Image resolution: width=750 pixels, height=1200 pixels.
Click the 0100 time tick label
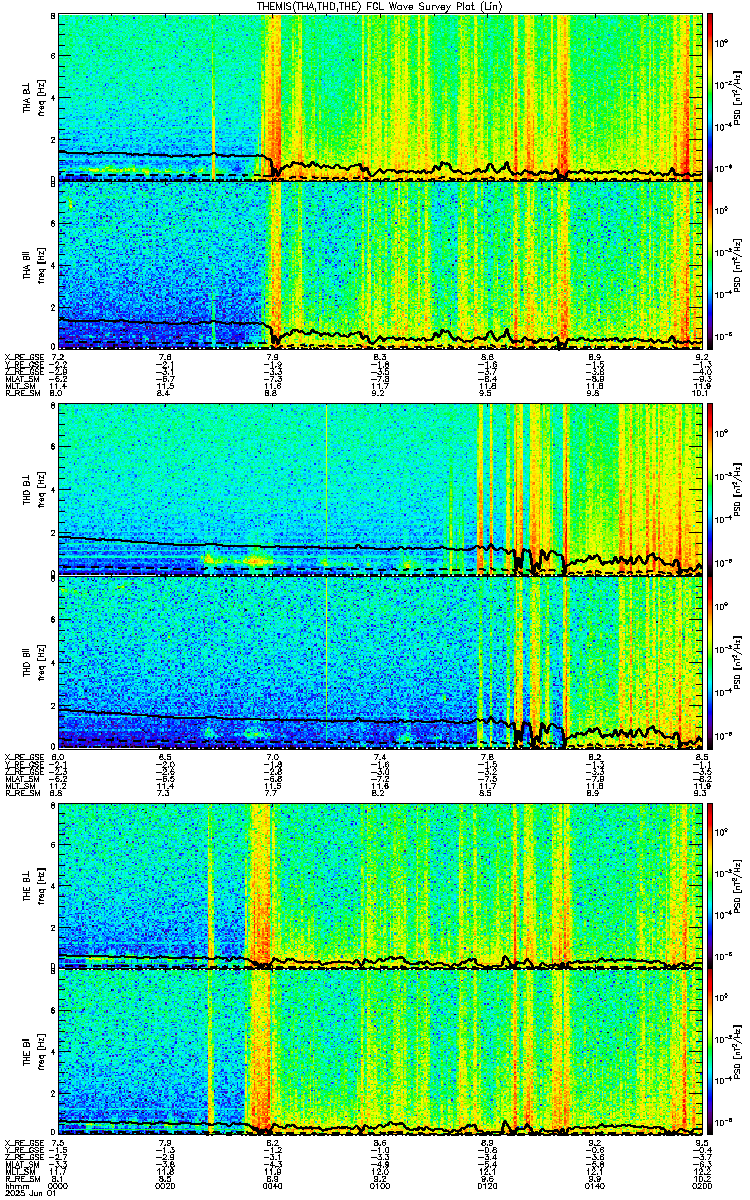(x=380, y=1185)
